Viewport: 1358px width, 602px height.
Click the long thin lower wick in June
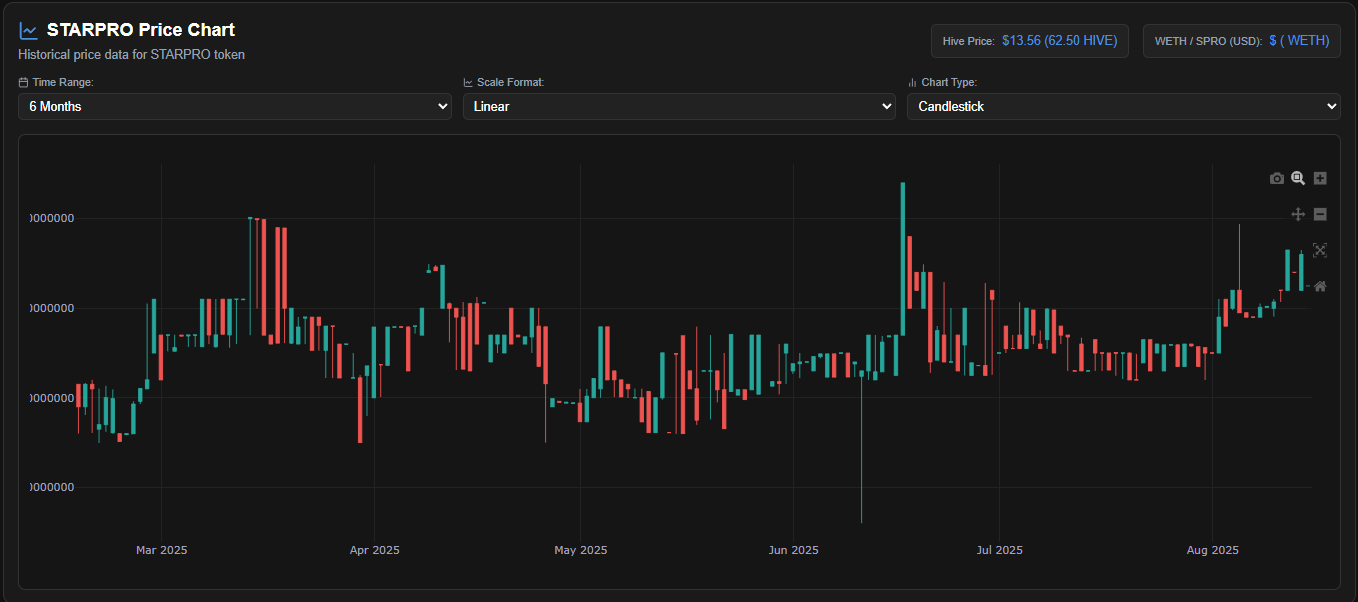pyautogui.click(x=861, y=450)
